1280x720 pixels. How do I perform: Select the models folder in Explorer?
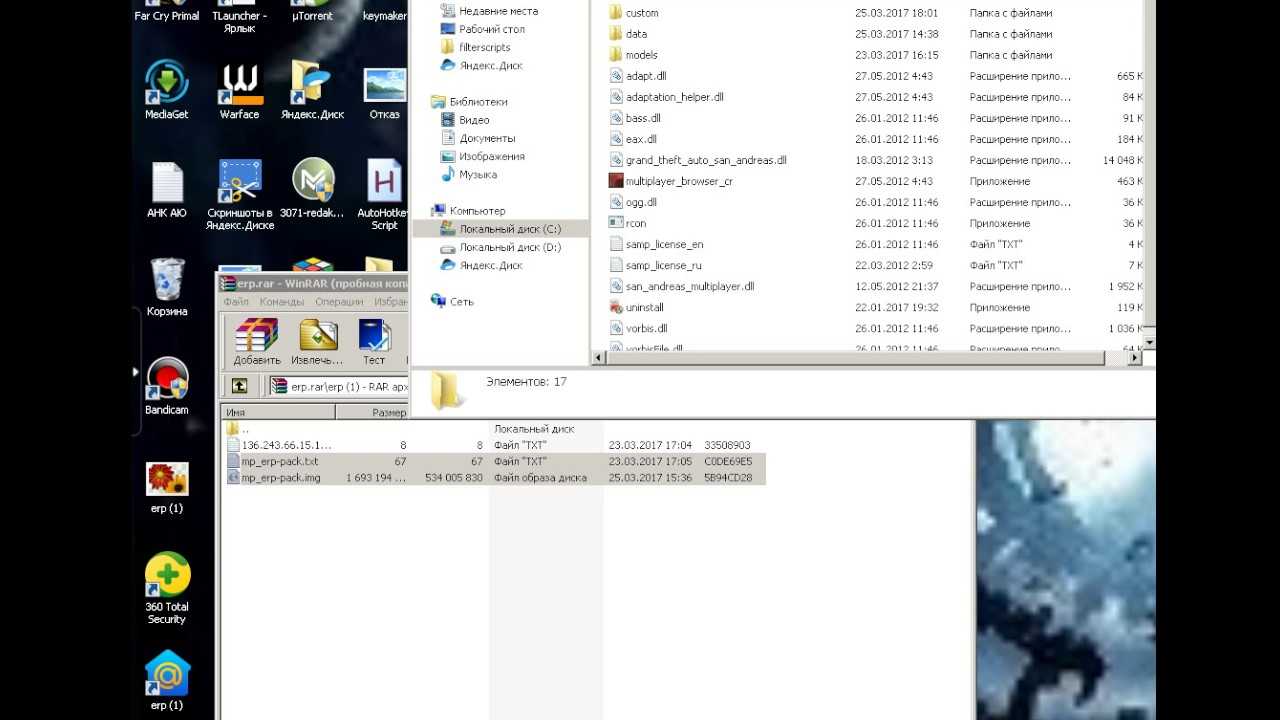pyautogui.click(x=634, y=55)
